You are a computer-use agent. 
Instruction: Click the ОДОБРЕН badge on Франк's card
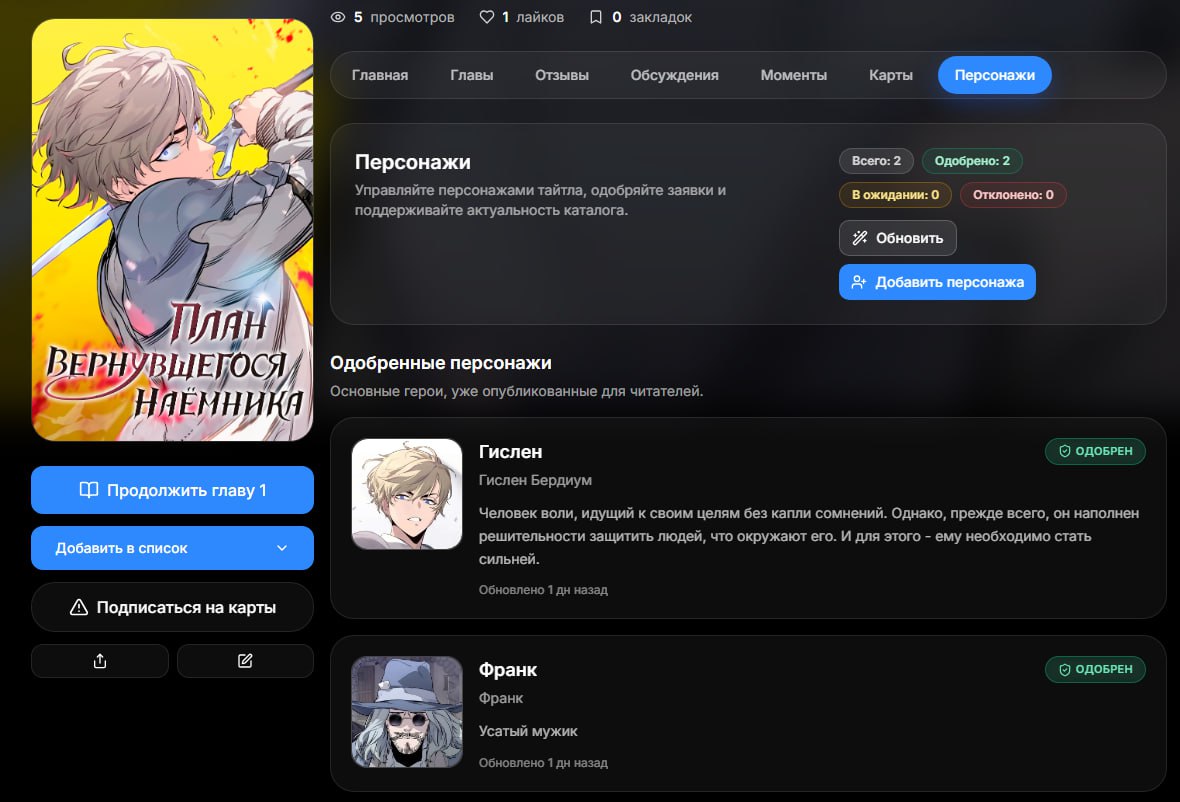tap(1095, 669)
